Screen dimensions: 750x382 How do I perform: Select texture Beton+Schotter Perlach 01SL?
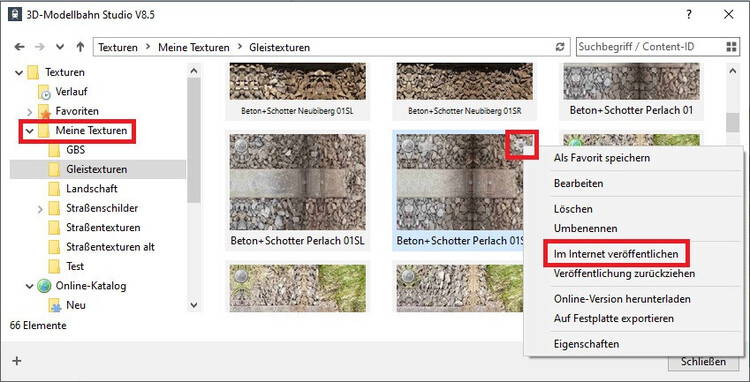pos(298,190)
